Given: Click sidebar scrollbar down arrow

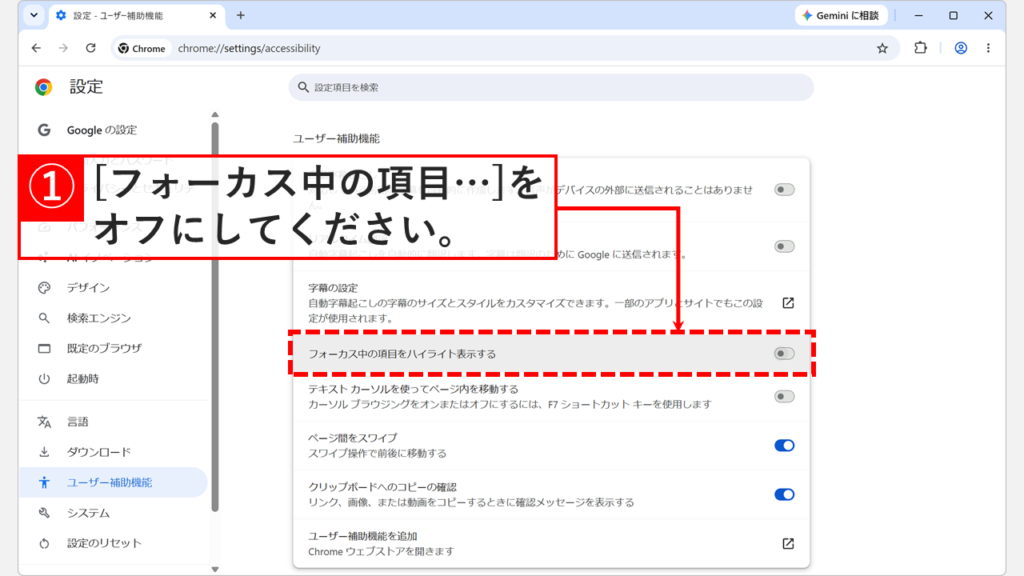Looking at the screenshot, I should [x=215, y=569].
